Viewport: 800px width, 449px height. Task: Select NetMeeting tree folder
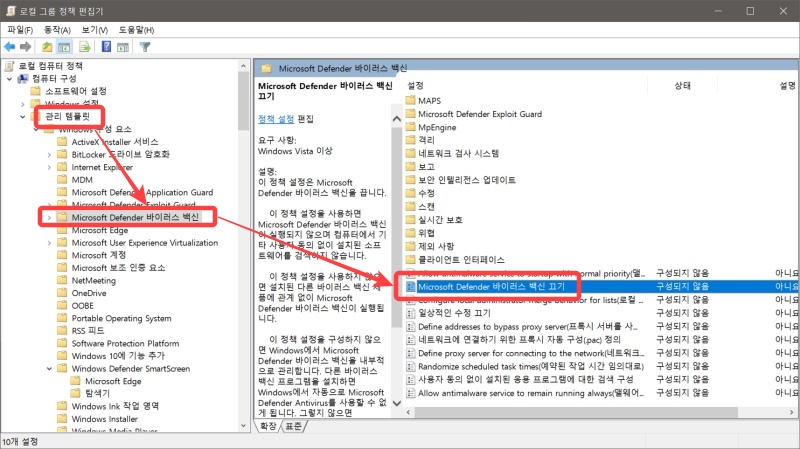tap(93, 280)
